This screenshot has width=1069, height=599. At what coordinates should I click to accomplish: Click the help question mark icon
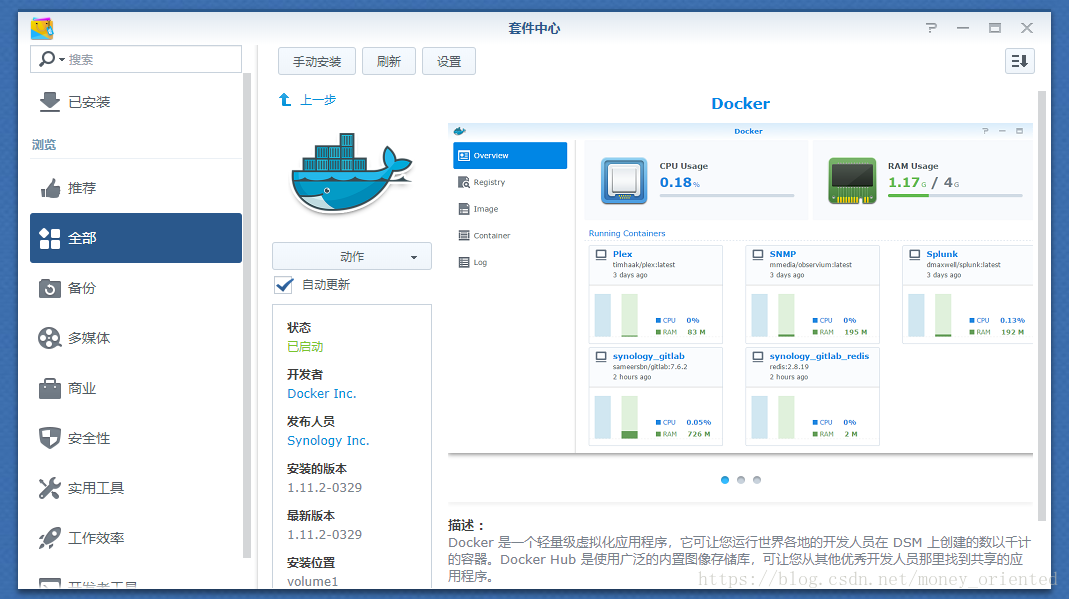931,28
